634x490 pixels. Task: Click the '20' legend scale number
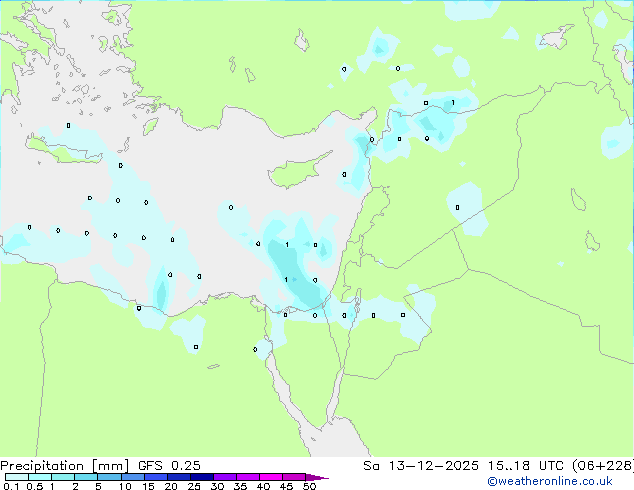point(171,486)
